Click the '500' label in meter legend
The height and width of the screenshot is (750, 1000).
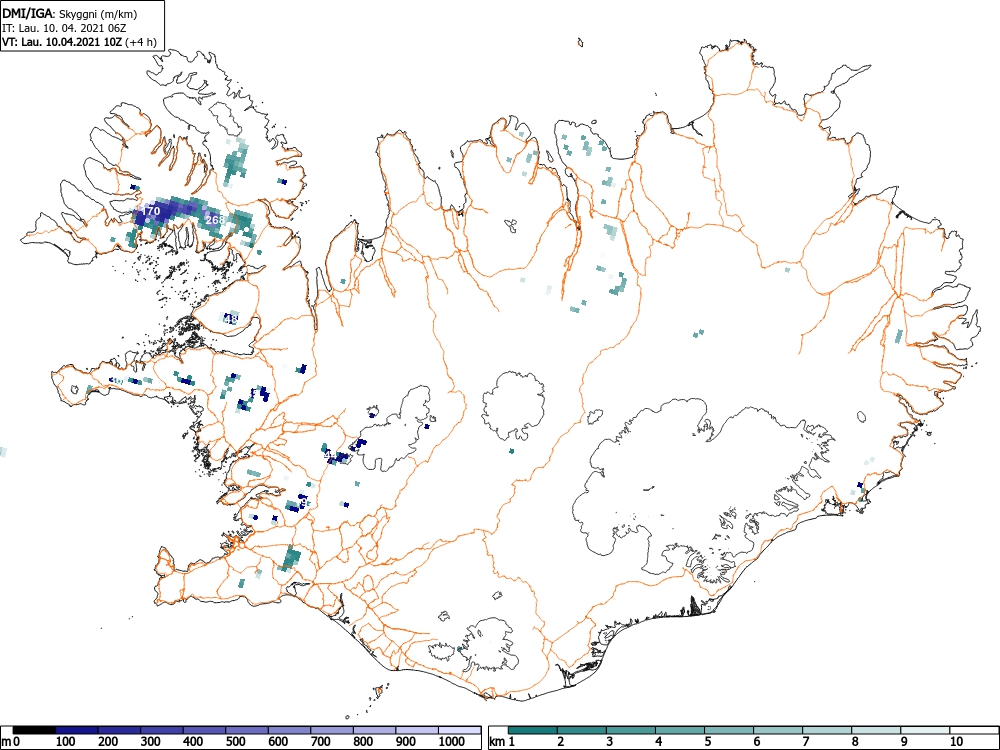pyautogui.click(x=236, y=742)
